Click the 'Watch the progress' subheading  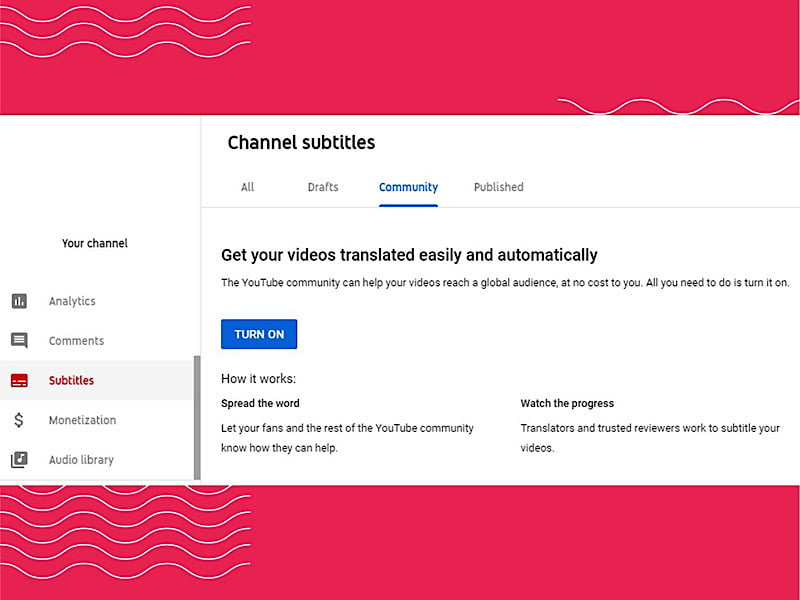pyautogui.click(x=567, y=403)
